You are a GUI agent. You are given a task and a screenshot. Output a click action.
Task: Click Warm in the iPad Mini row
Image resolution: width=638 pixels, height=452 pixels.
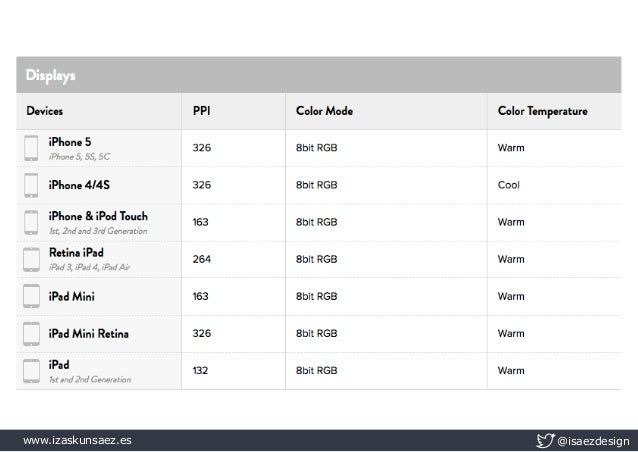pyautogui.click(x=511, y=296)
